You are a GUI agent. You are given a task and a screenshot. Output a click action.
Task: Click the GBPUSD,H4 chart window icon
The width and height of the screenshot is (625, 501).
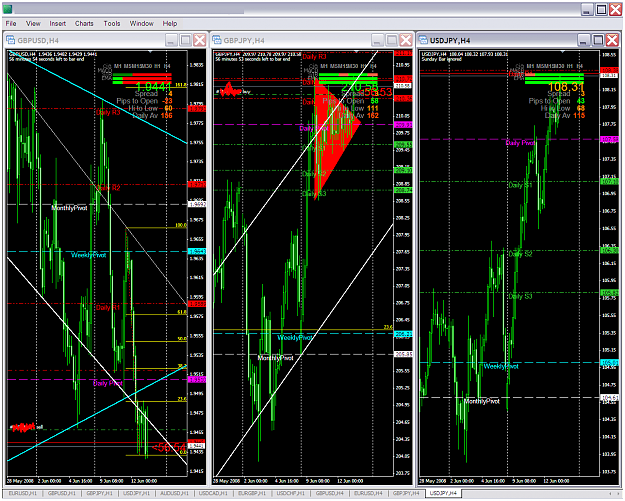10,40
